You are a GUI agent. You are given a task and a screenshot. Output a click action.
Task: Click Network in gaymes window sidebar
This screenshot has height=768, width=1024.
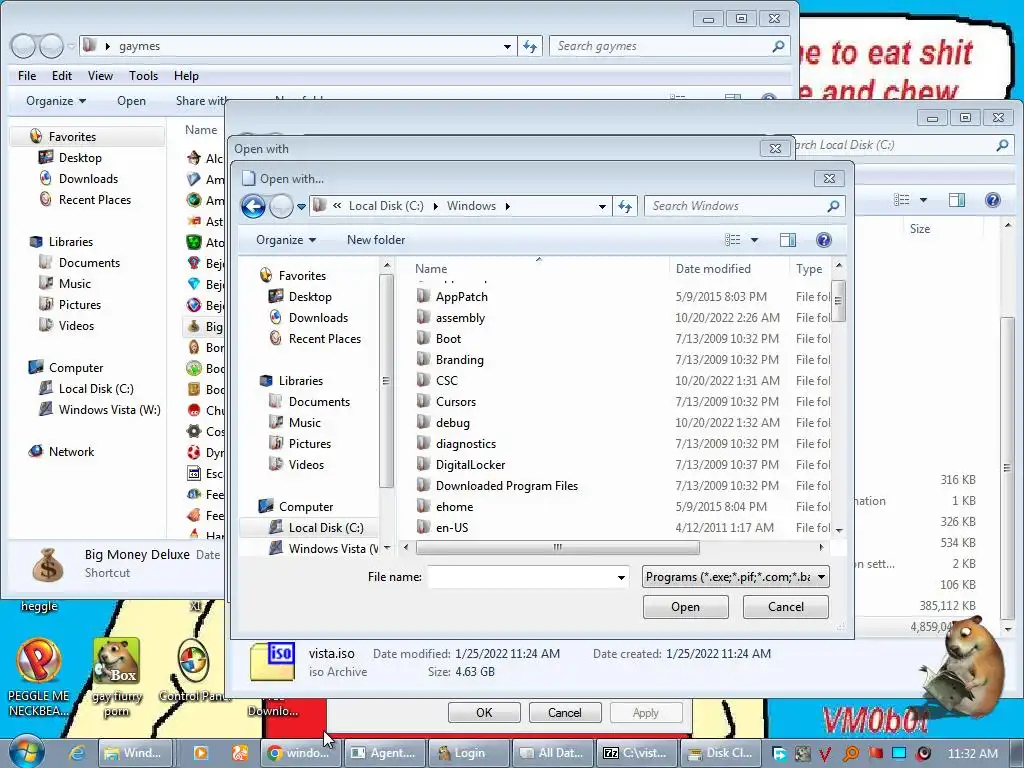tap(71, 452)
